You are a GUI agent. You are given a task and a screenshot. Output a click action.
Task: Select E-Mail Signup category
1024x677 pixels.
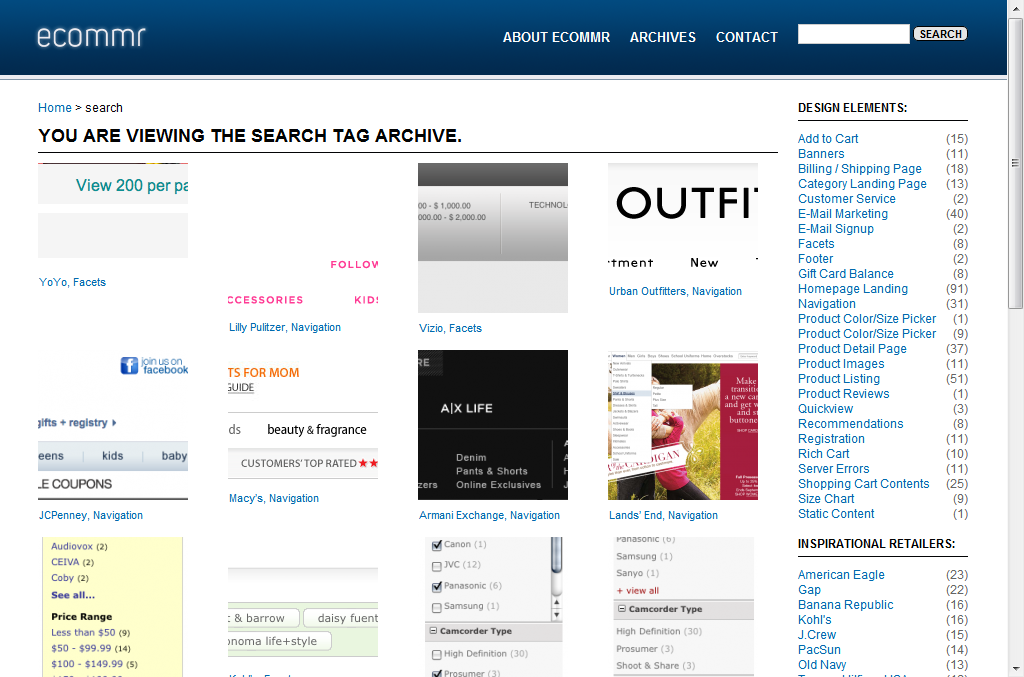coord(835,228)
